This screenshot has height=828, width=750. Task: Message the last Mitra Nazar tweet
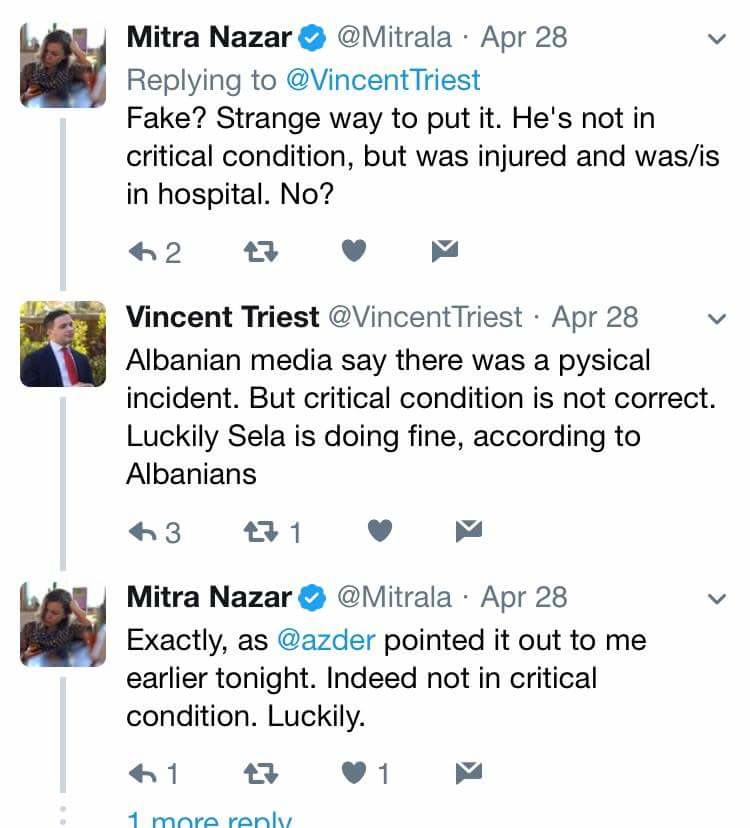468,772
